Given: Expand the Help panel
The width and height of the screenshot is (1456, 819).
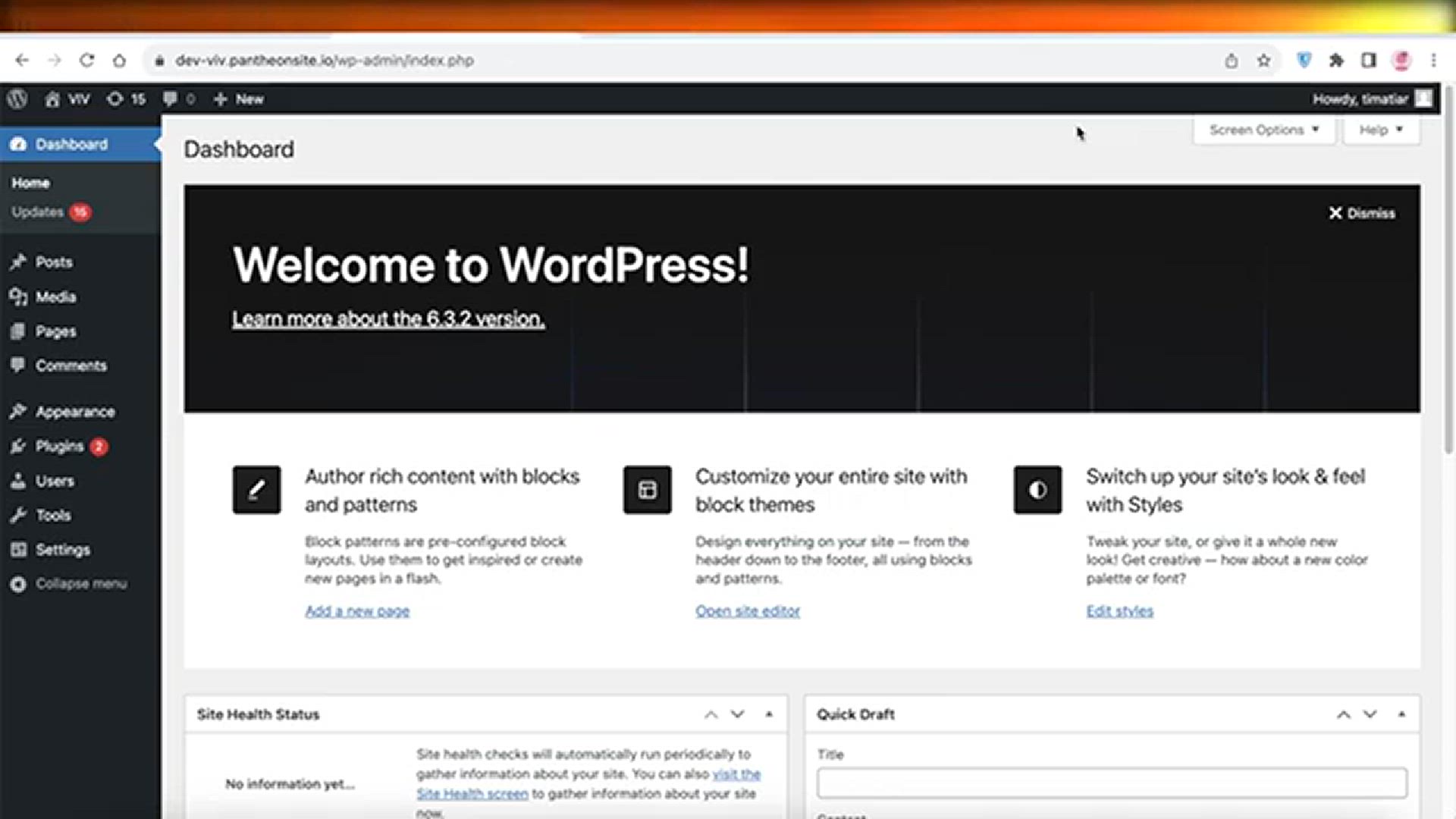Looking at the screenshot, I should [1381, 130].
